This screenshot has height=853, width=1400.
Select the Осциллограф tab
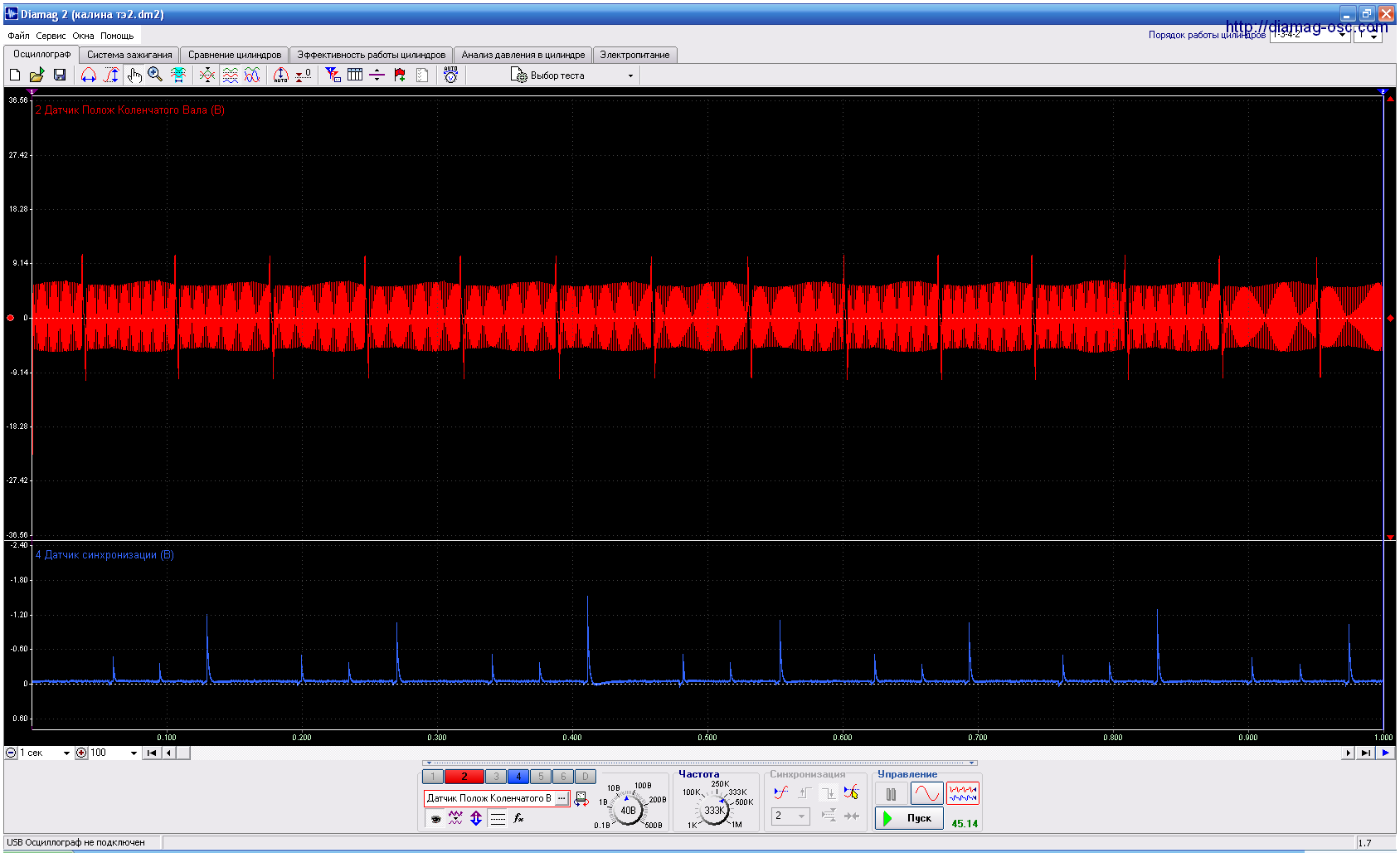(42, 54)
